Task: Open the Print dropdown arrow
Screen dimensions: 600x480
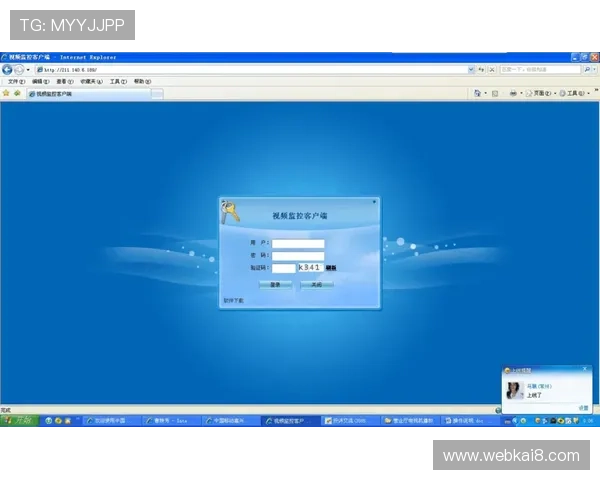Action: click(x=521, y=93)
